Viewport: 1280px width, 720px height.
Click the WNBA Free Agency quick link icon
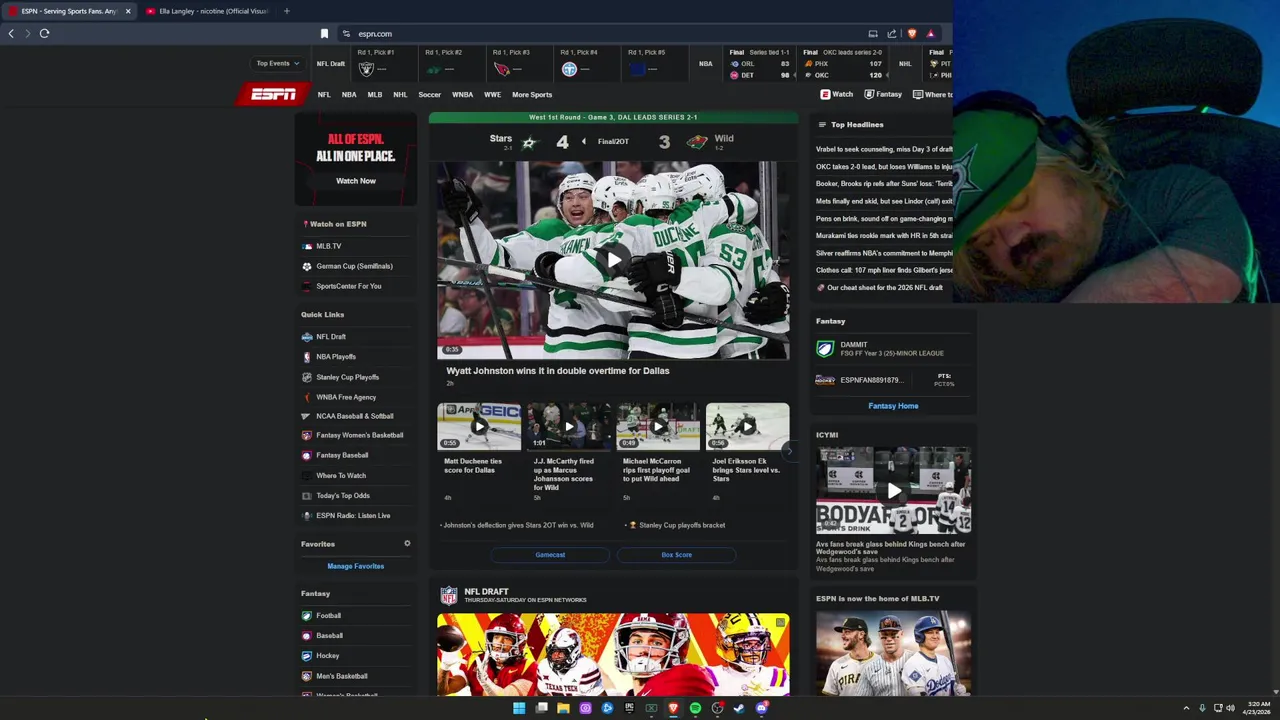coord(307,397)
